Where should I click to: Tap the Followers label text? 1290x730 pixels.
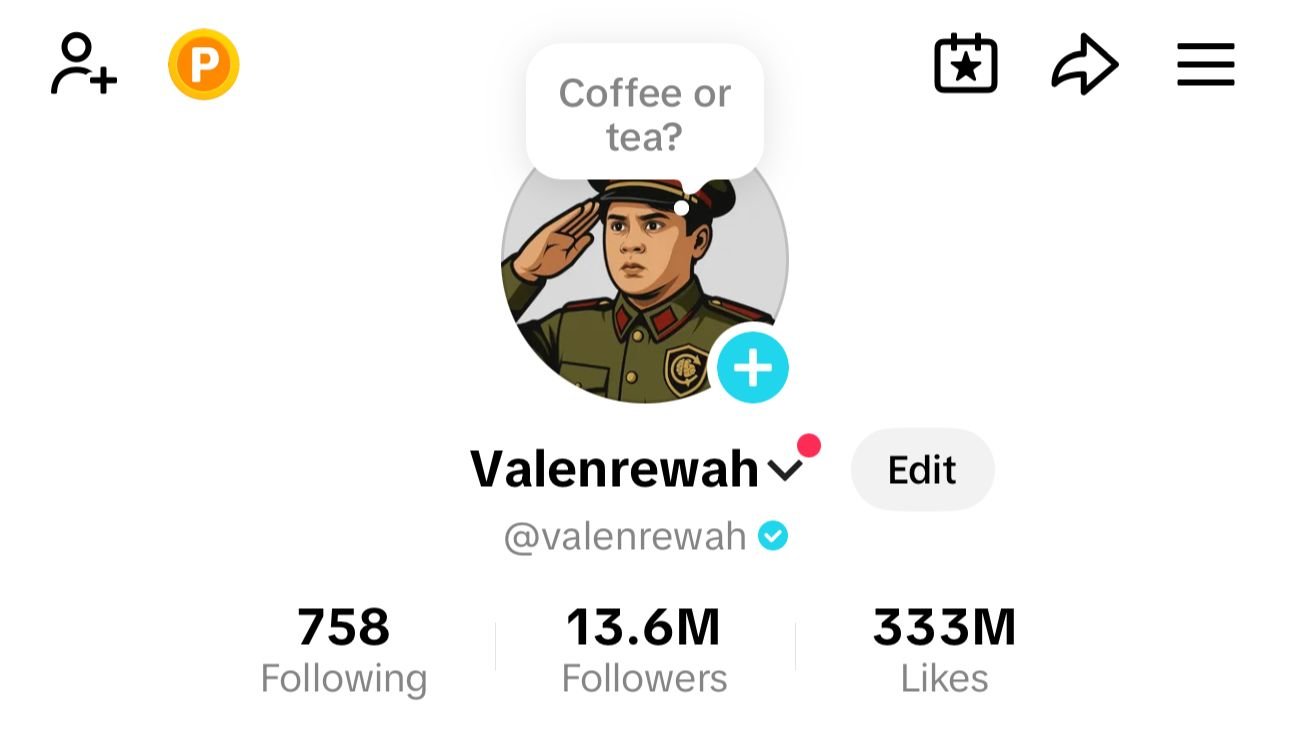tap(644, 679)
